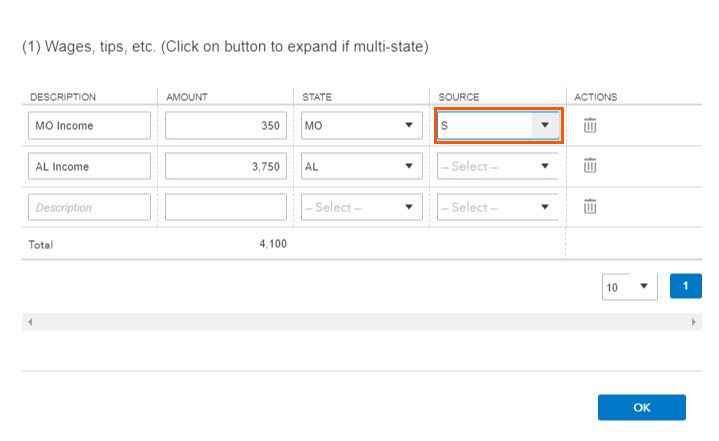Open the rows-per-page dropdown showing 10
The width and height of the screenshot is (719, 441).
[x=629, y=287]
